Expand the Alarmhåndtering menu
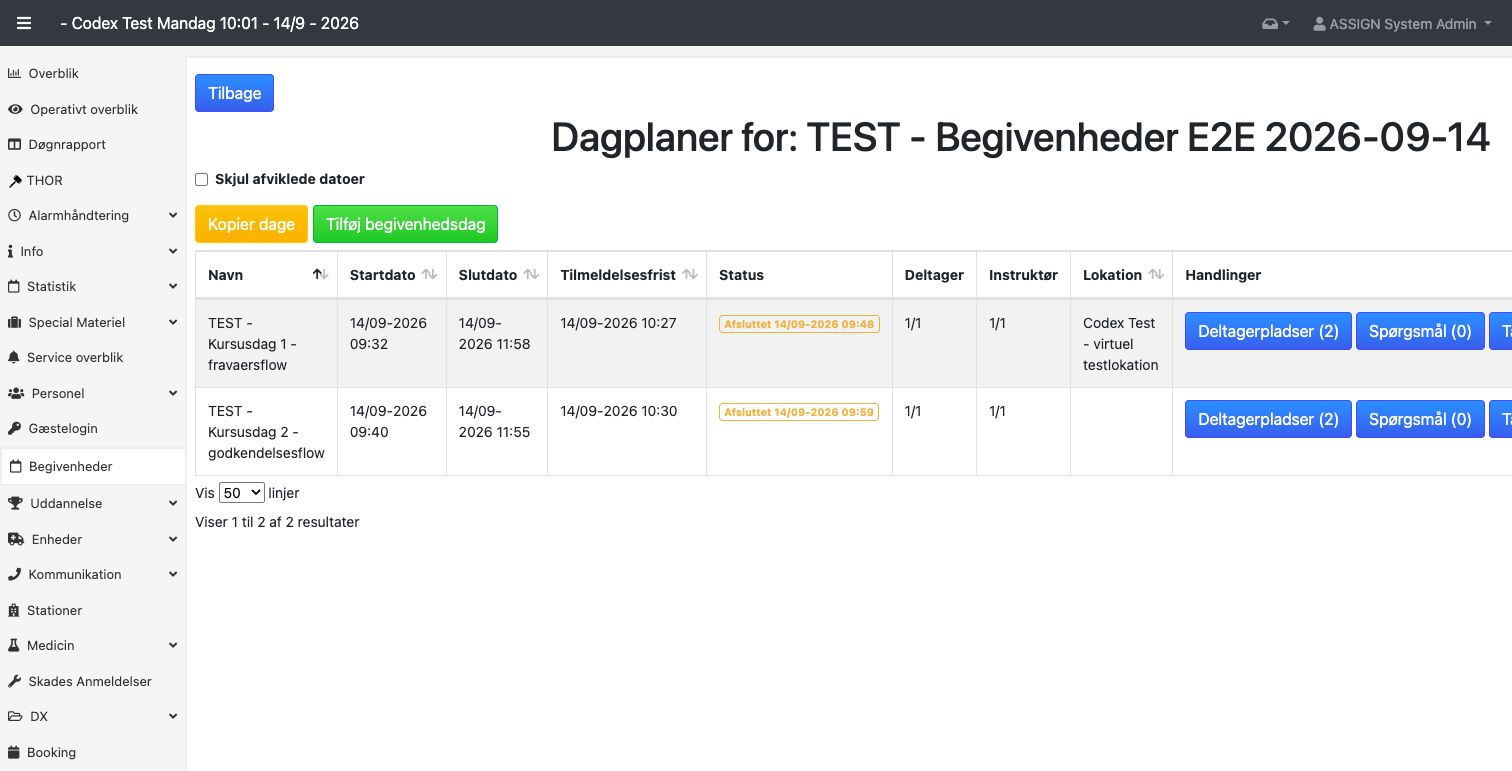Image resolution: width=1512 pixels, height=771 pixels. [x=92, y=215]
